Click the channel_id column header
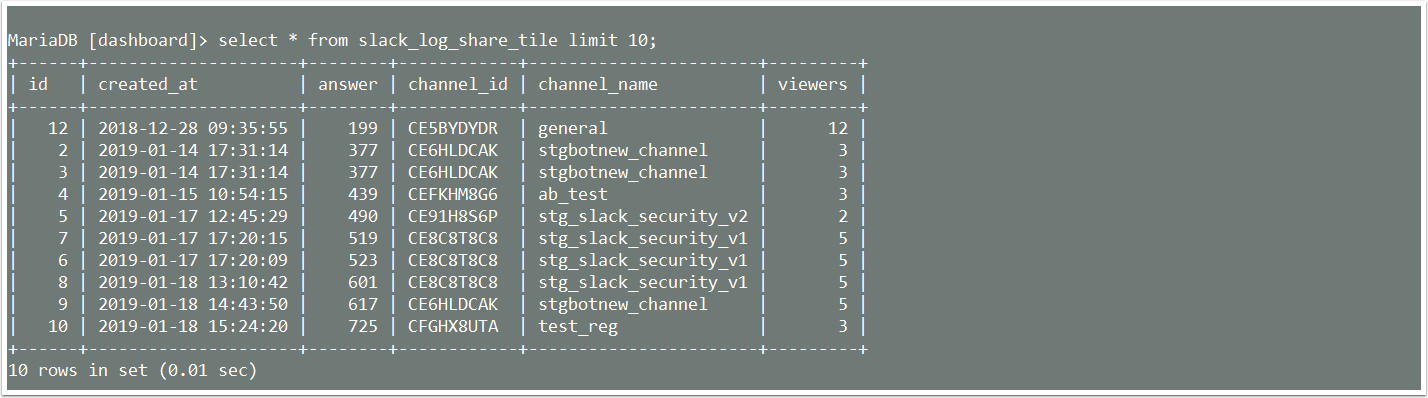Screen dimensions: 1428x398 point(458,84)
